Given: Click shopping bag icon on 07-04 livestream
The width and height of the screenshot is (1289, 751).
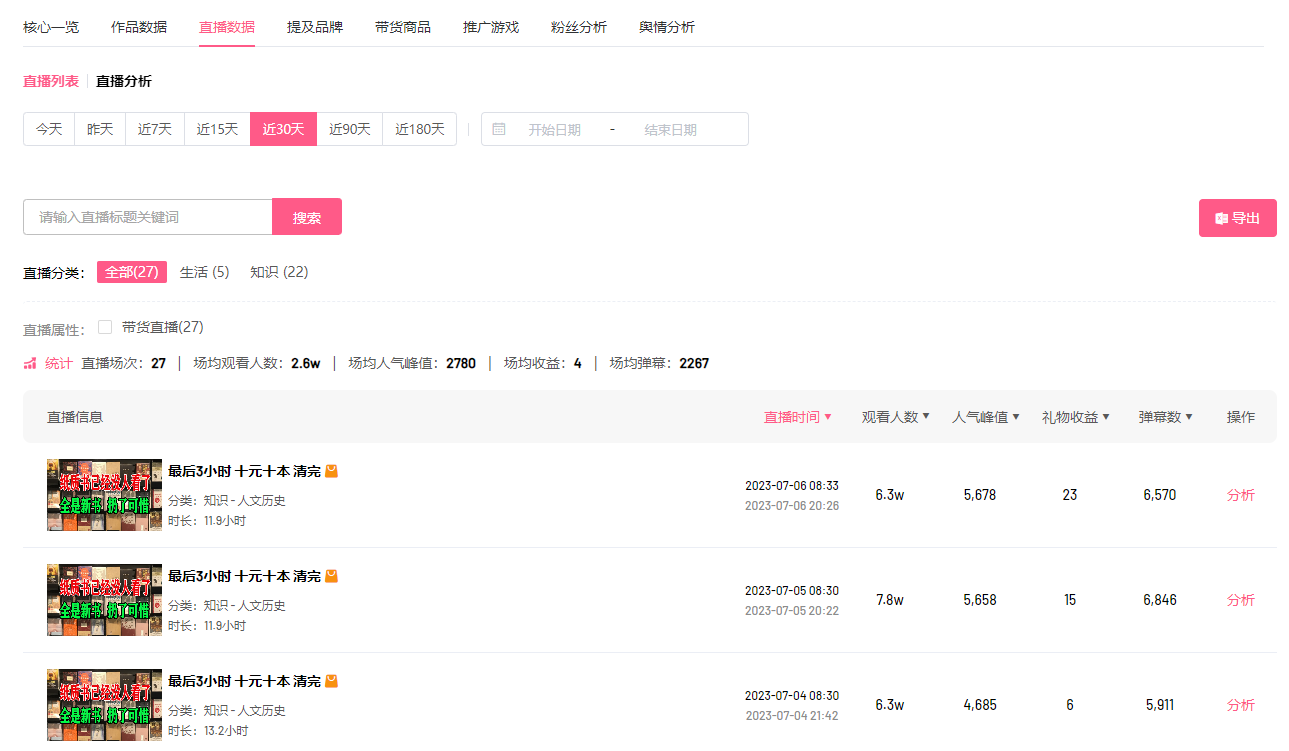Looking at the screenshot, I should tap(332, 681).
